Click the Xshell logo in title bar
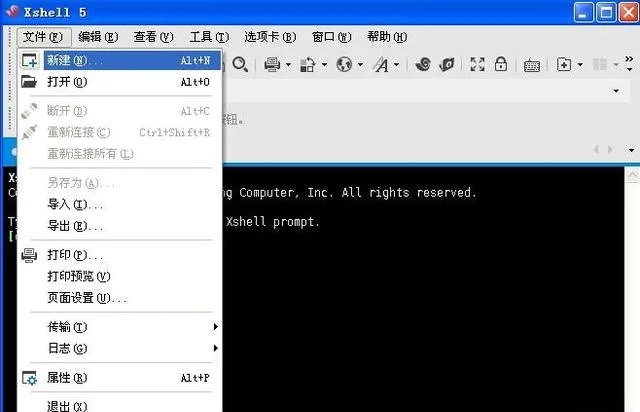The image size is (640, 412). click(x=12, y=11)
